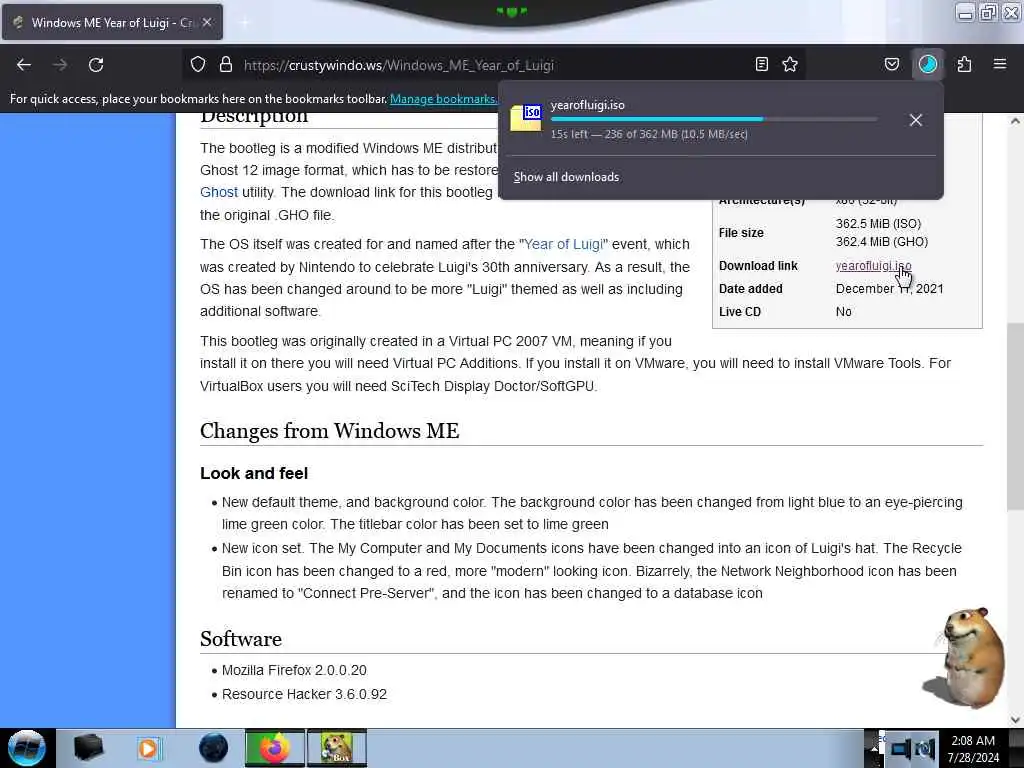Click the 362.4 MiB (GHO) value
The width and height of the screenshot is (1024, 768).
[x=882, y=242]
